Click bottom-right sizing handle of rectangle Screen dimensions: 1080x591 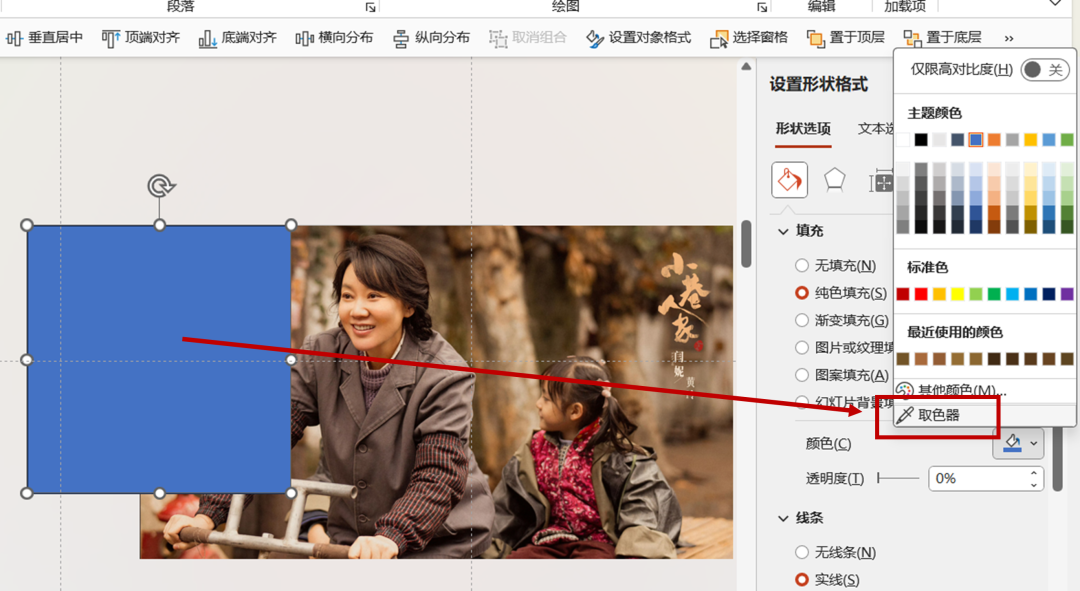pos(291,493)
